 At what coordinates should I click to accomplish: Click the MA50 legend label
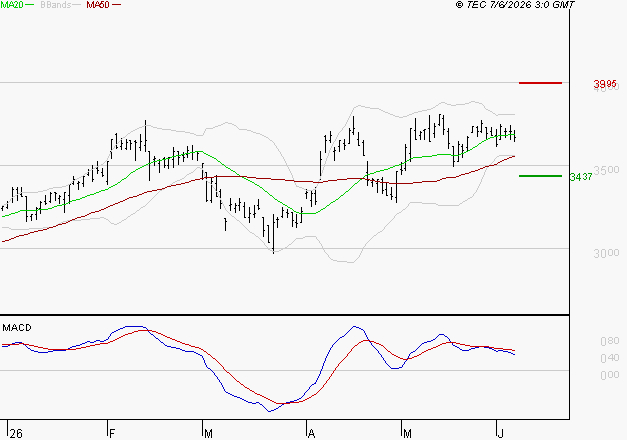pos(98,5)
